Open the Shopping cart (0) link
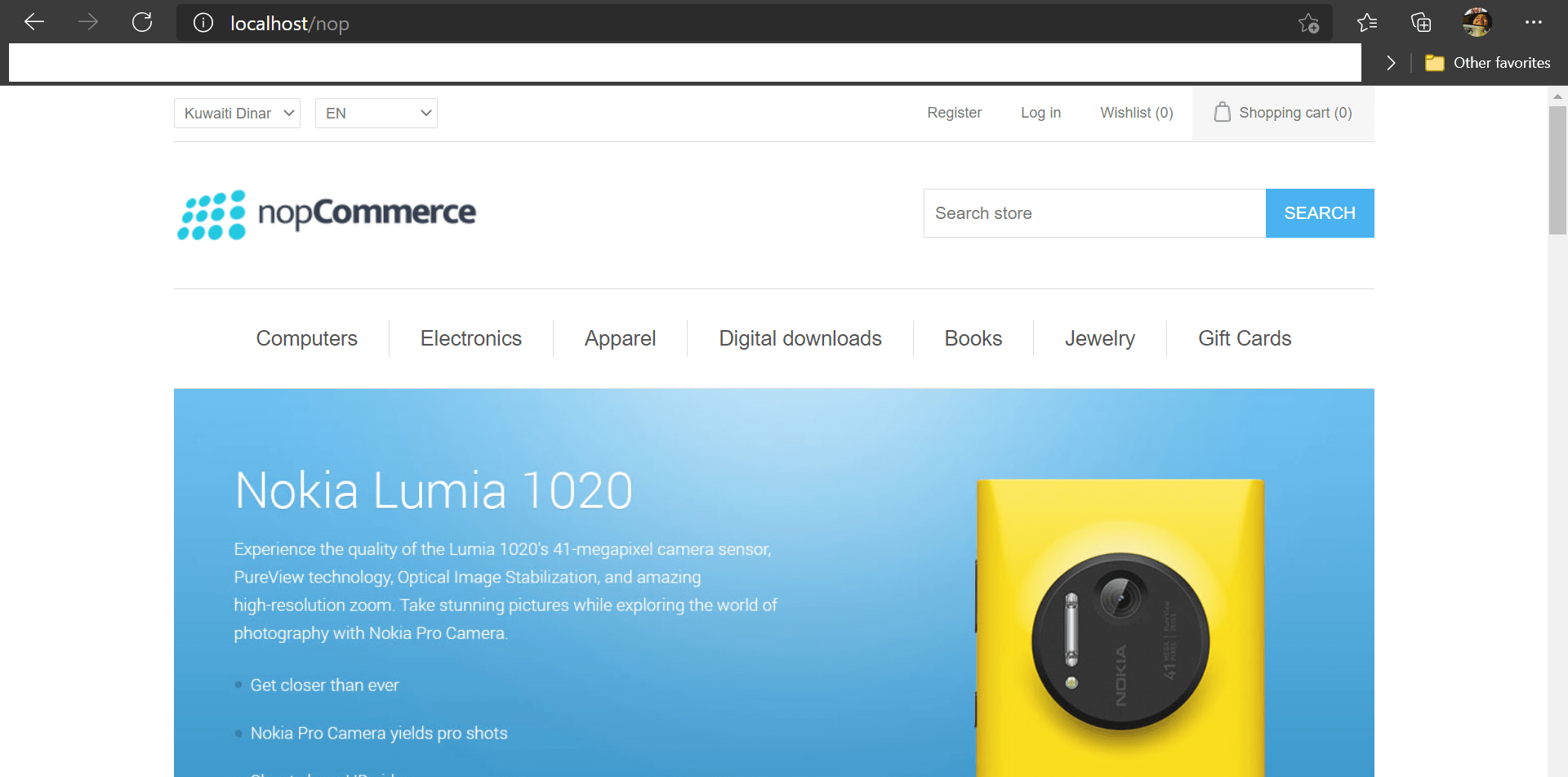 coord(1283,113)
